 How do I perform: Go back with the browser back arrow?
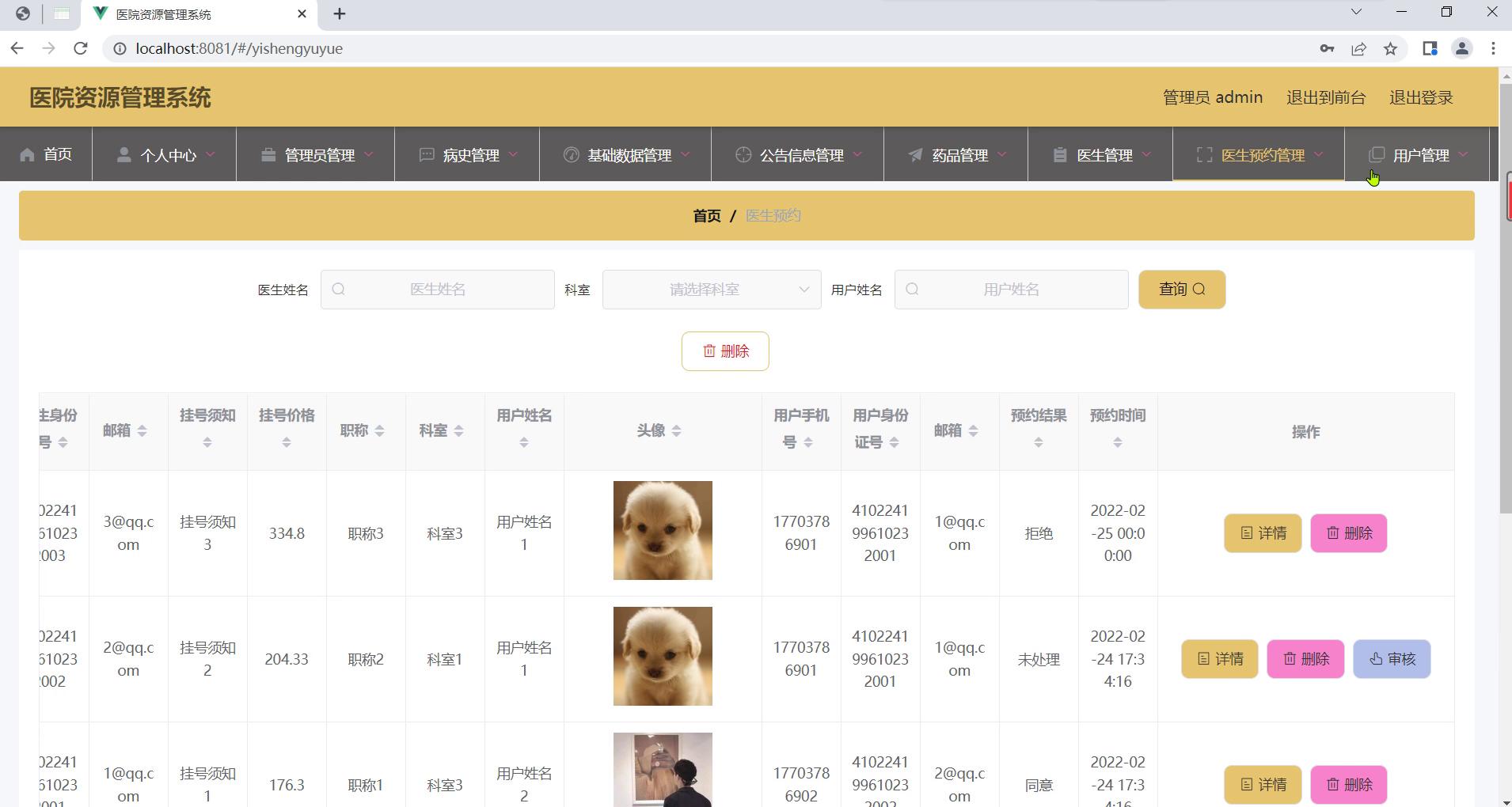17,48
